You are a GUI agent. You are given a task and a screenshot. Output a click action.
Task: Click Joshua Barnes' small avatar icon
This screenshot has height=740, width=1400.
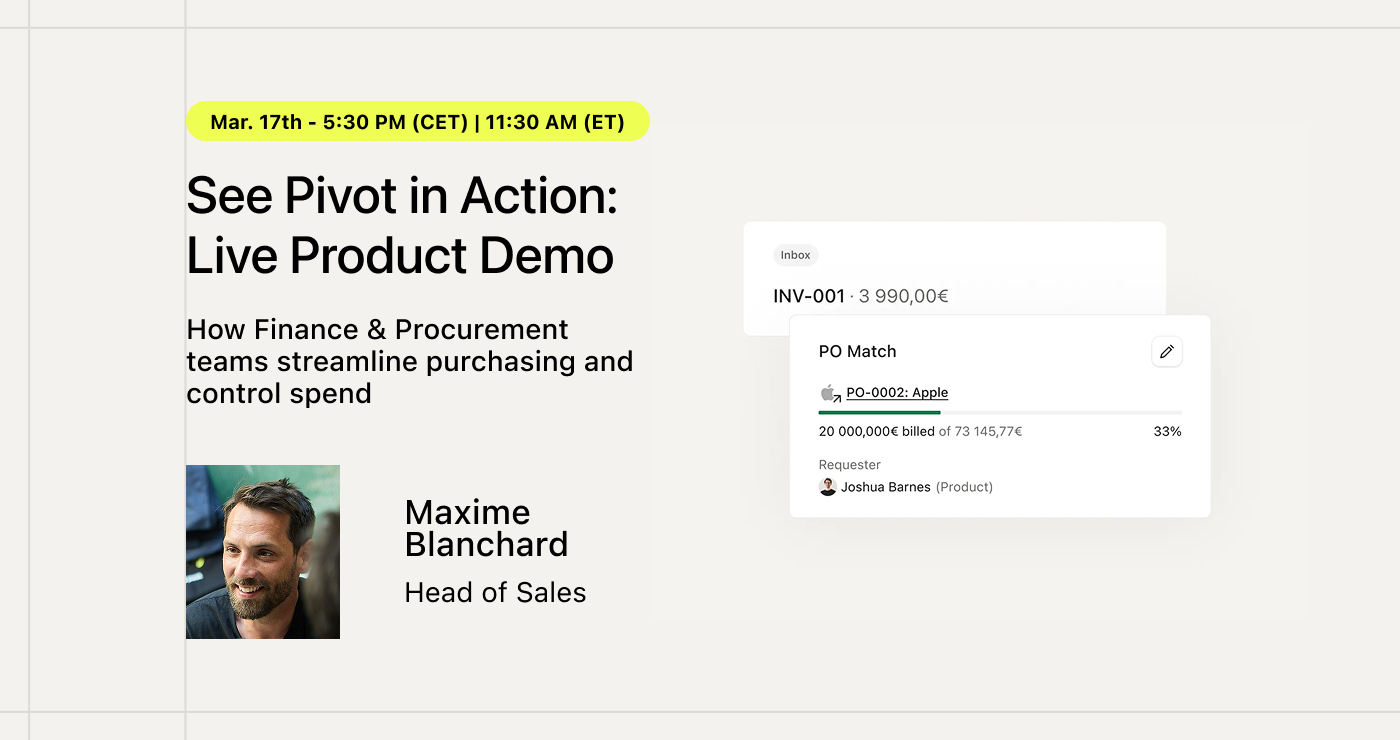[x=828, y=487]
